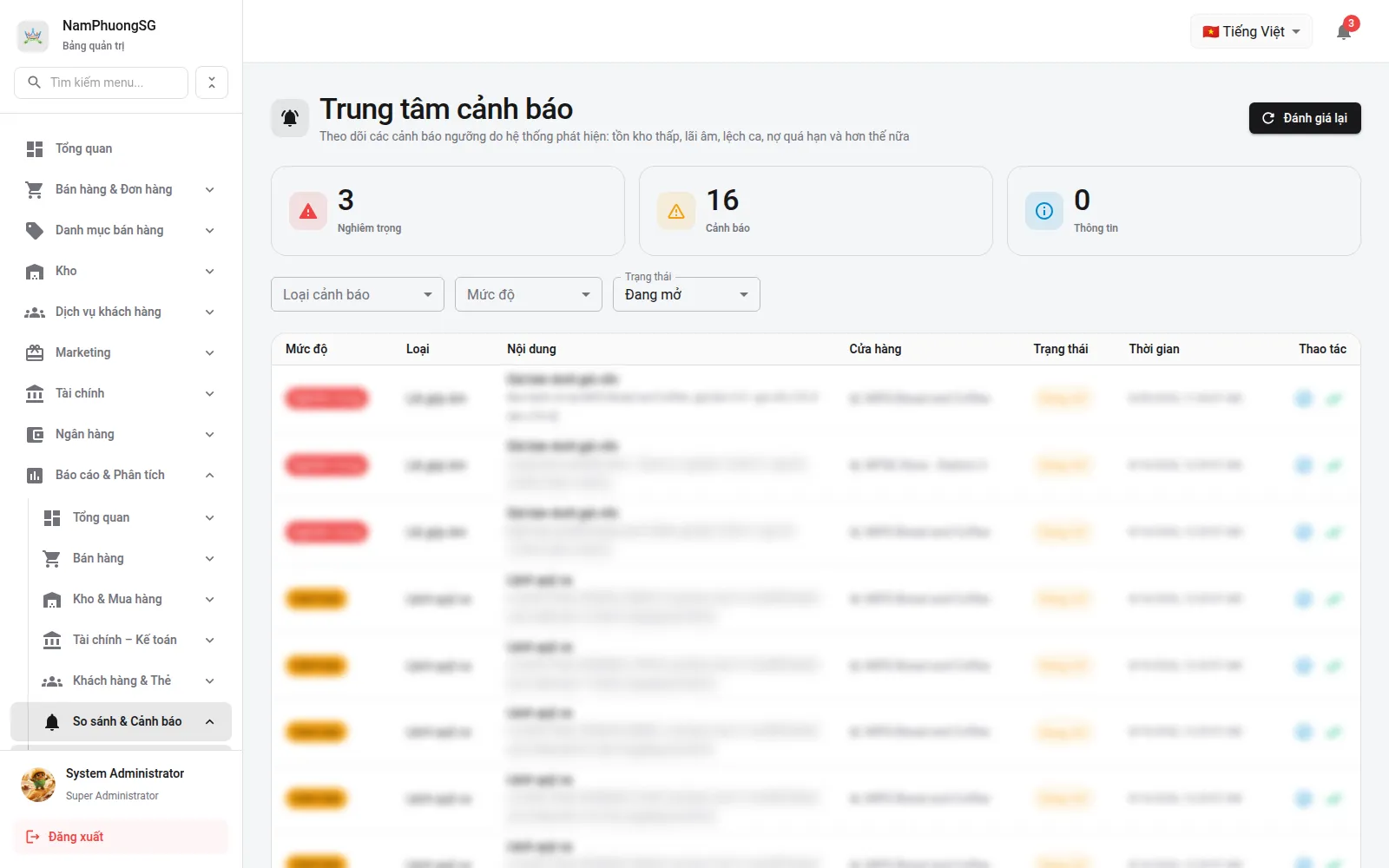Image resolution: width=1389 pixels, height=868 pixels.
Task: Click the Đánh giá lại button
Action: tap(1305, 118)
